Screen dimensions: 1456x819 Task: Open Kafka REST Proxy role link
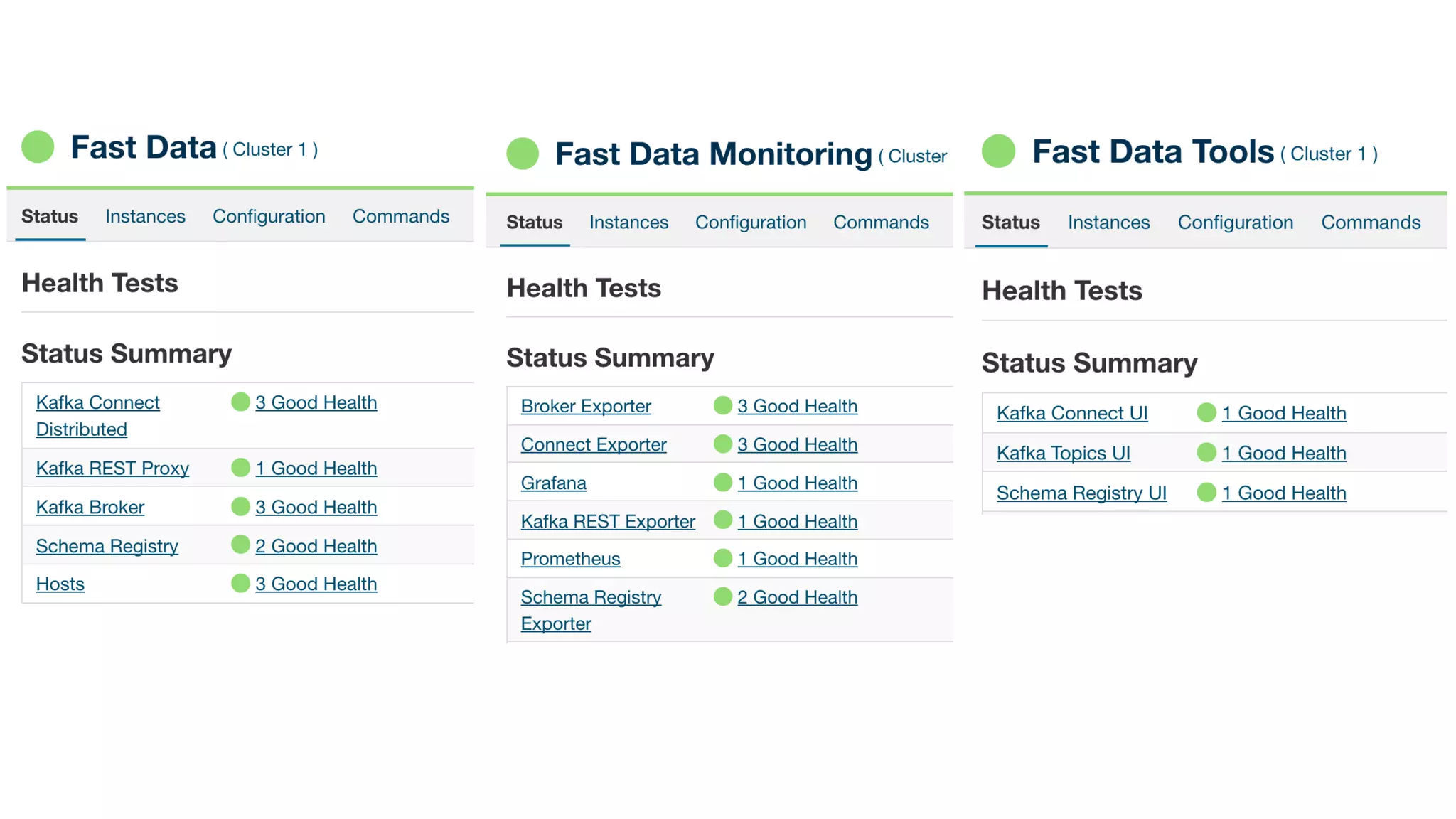tap(112, 469)
